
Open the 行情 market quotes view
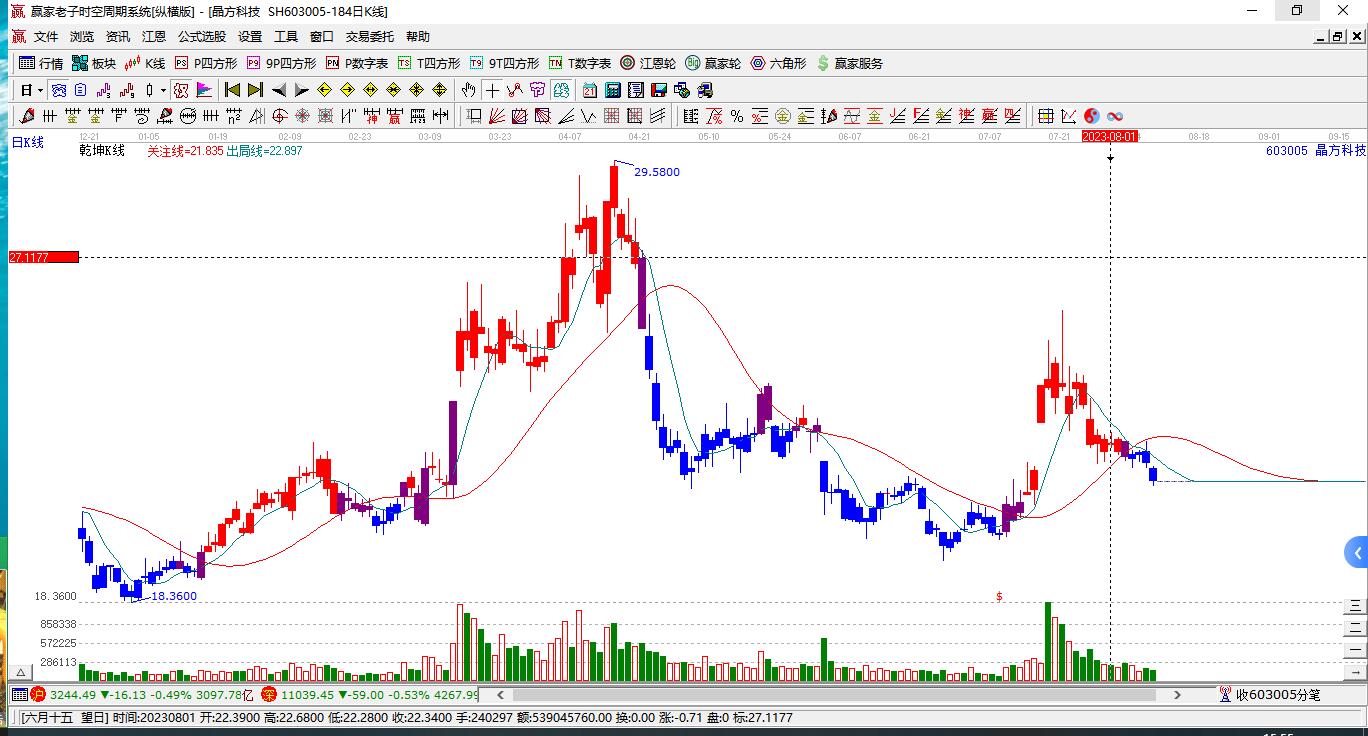pyautogui.click(x=41, y=63)
